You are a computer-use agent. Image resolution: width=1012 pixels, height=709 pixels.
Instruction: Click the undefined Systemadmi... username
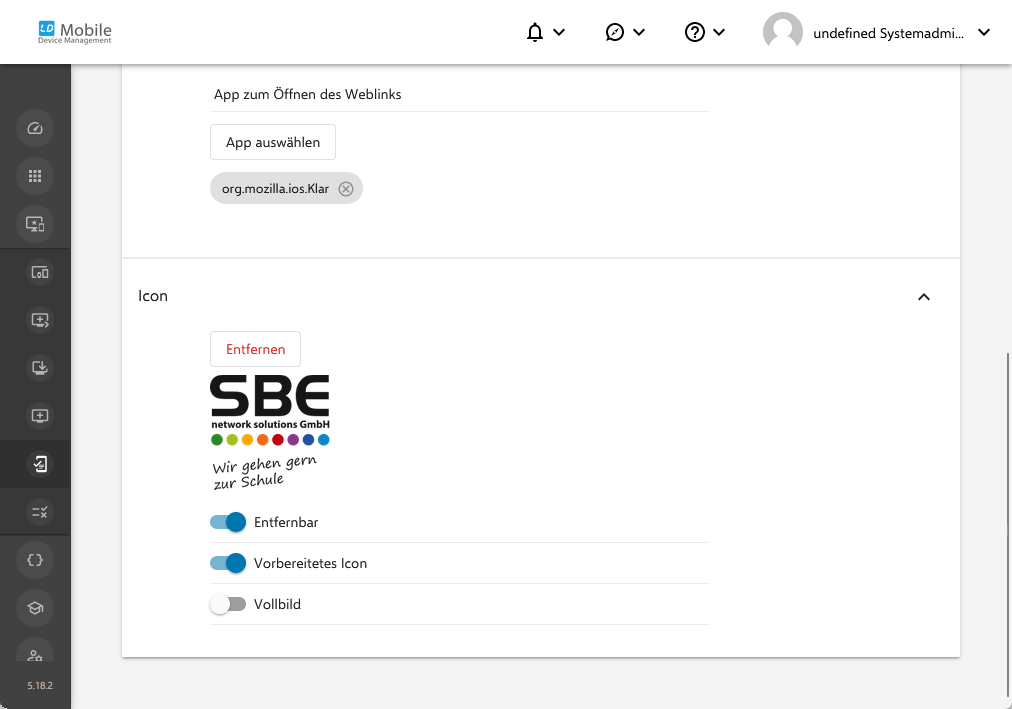point(888,34)
